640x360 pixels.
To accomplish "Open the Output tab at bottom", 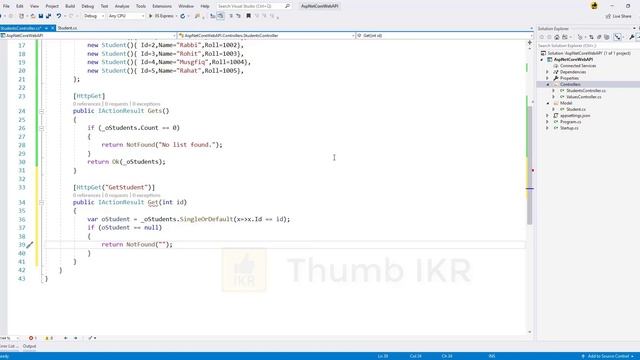I will (x=29, y=346).
